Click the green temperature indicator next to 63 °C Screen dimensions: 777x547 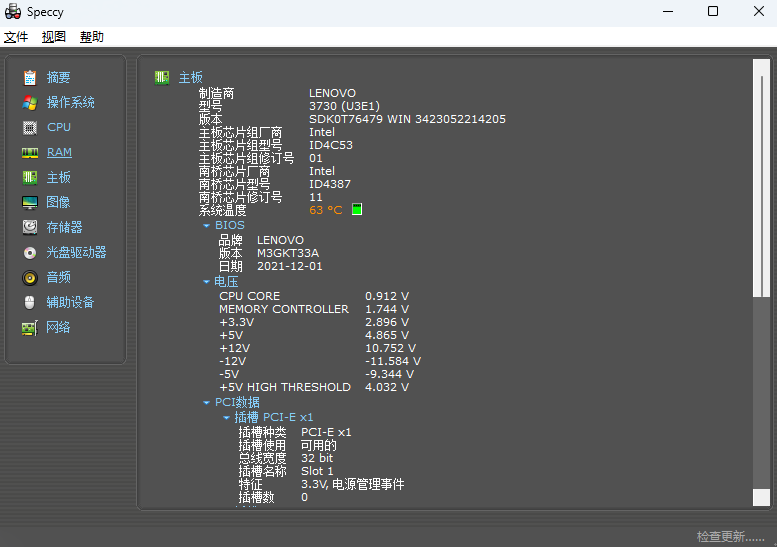pyautogui.click(x=357, y=210)
